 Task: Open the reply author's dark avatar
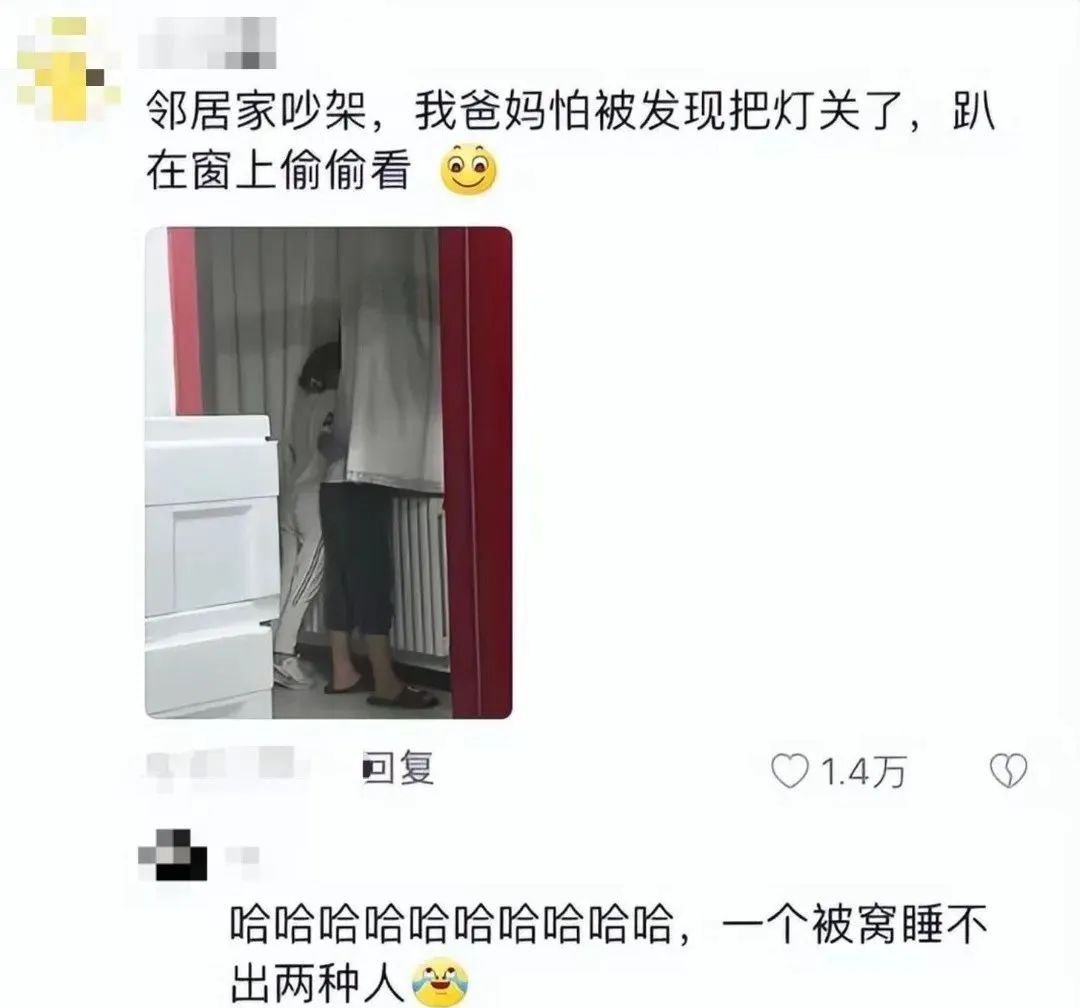[x=173, y=854]
